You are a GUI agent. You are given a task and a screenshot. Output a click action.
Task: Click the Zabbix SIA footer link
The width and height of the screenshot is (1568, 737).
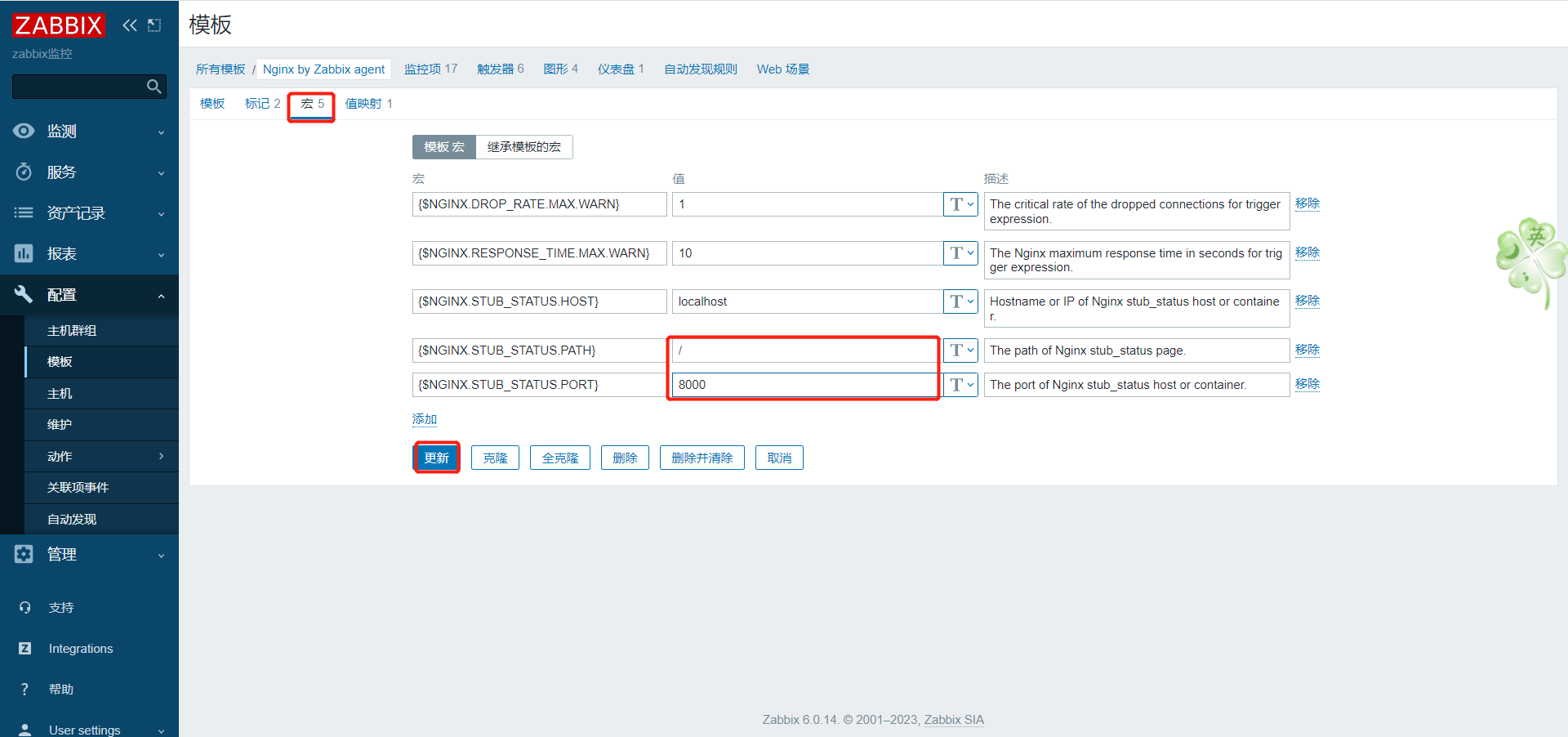pyautogui.click(x=954, y=720)
